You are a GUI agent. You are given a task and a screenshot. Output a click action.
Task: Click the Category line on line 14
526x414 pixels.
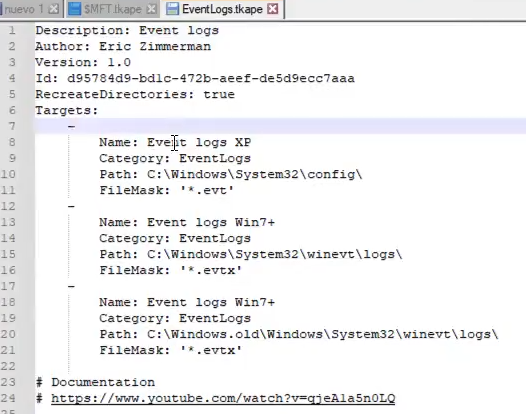pos(175,238)
